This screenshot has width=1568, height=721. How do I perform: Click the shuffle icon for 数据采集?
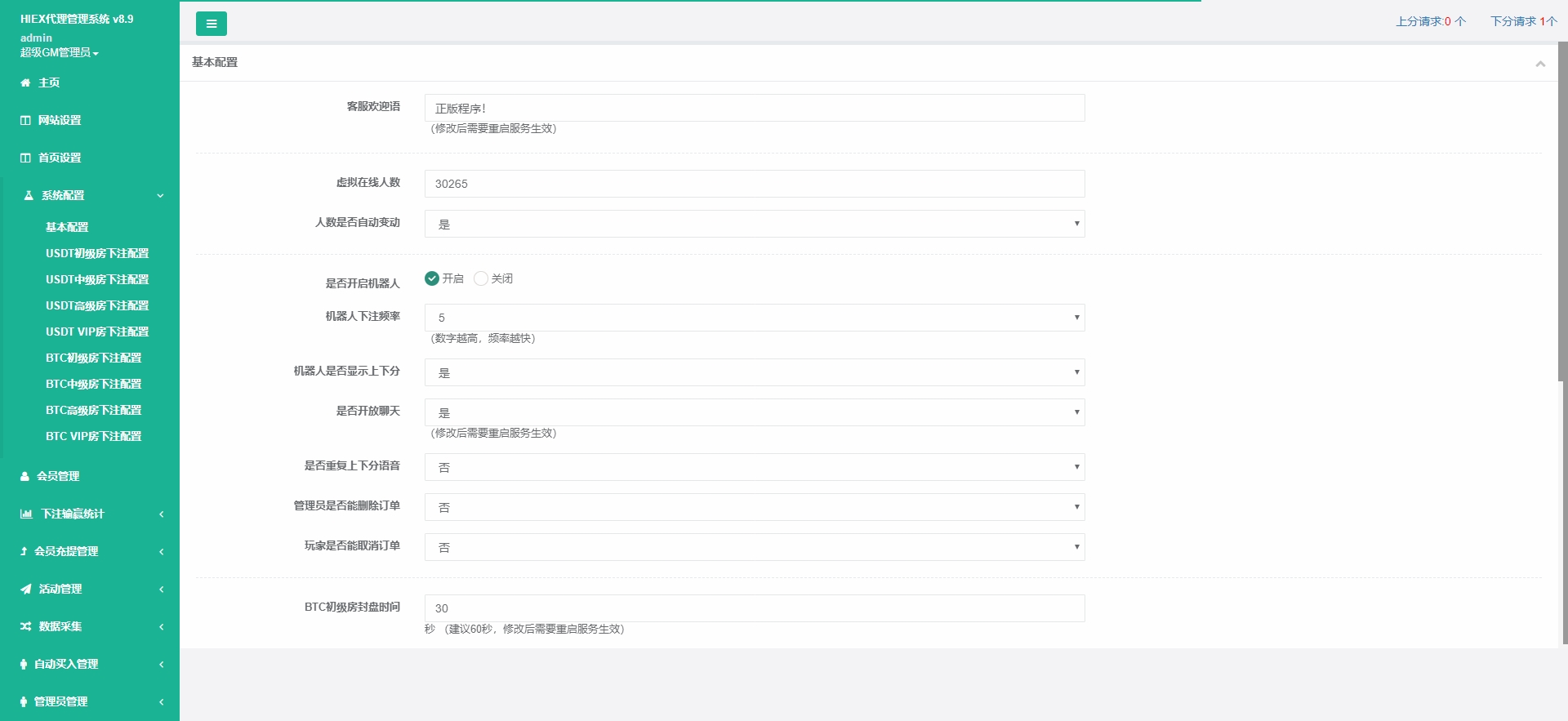(26, 626)
